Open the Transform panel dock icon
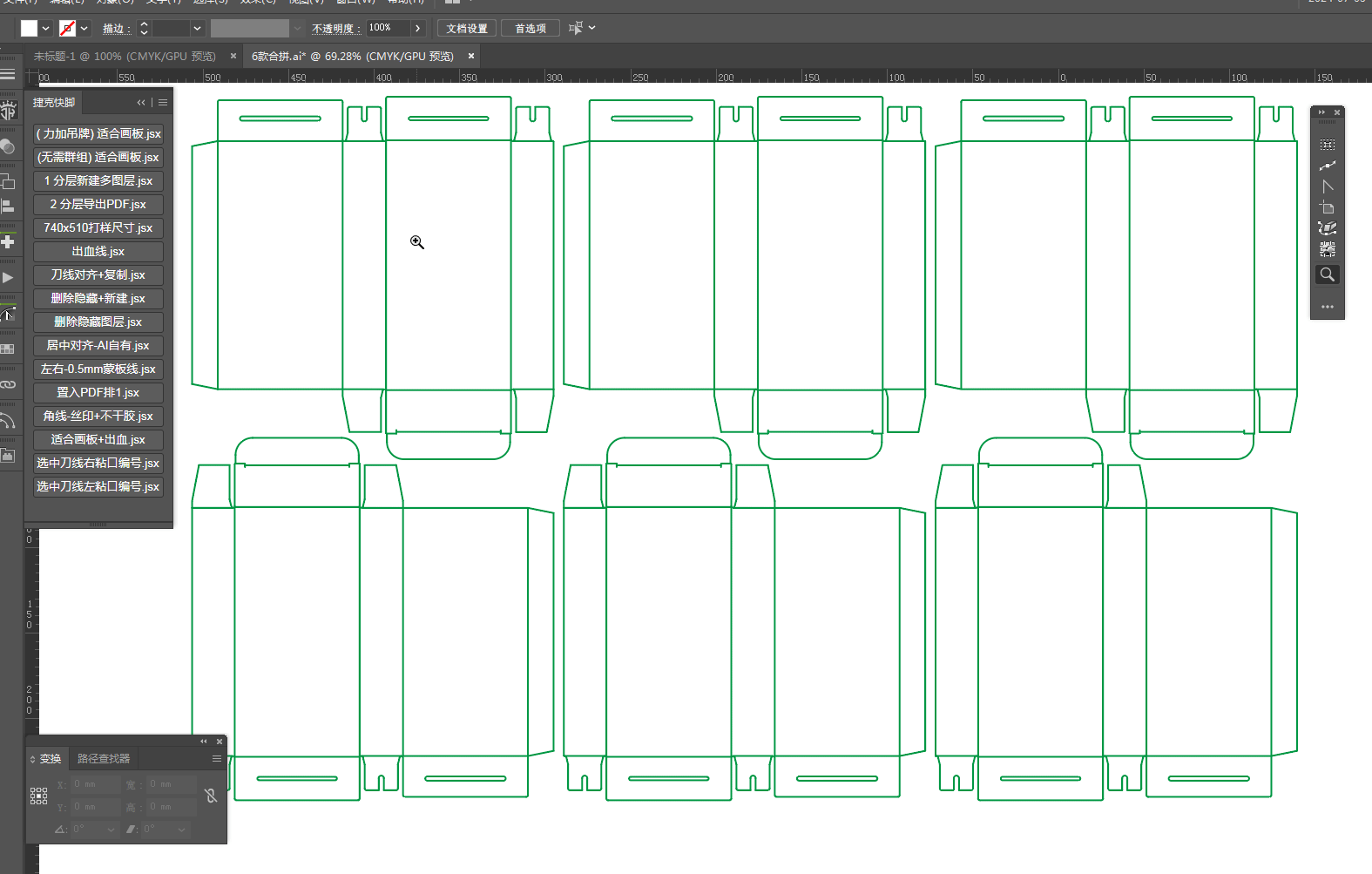1372x874 pixels. pyautogui.click(x=8, y=181)
